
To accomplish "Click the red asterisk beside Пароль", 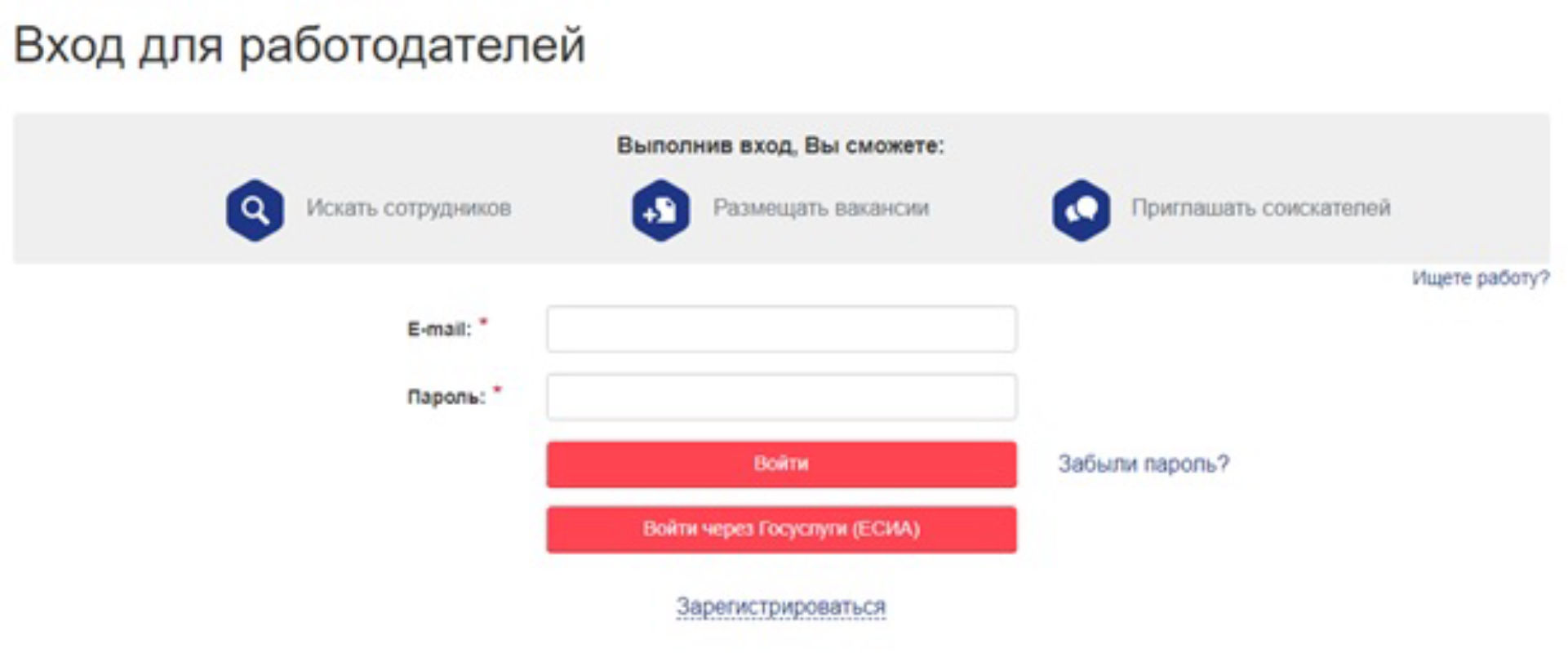I will click(x=497, y=390).
